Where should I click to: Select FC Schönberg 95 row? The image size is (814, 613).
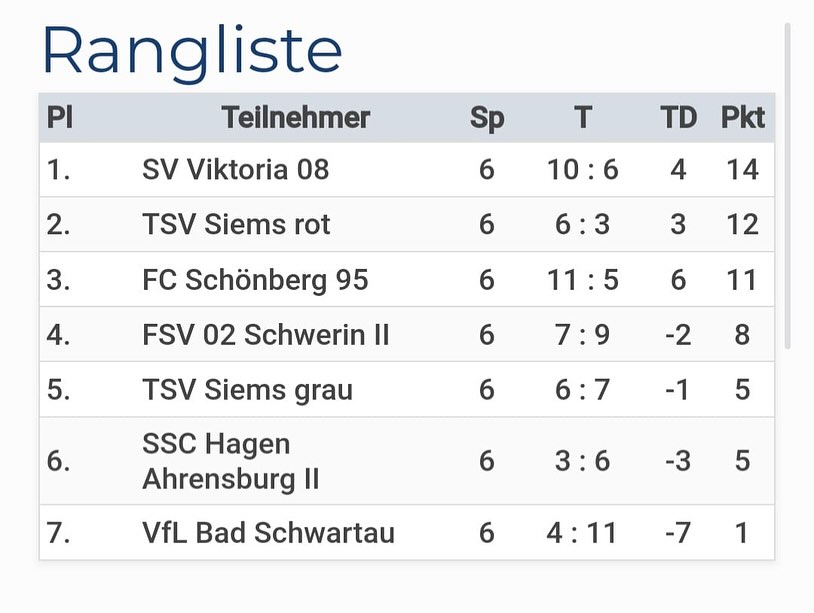coord(407,279)
